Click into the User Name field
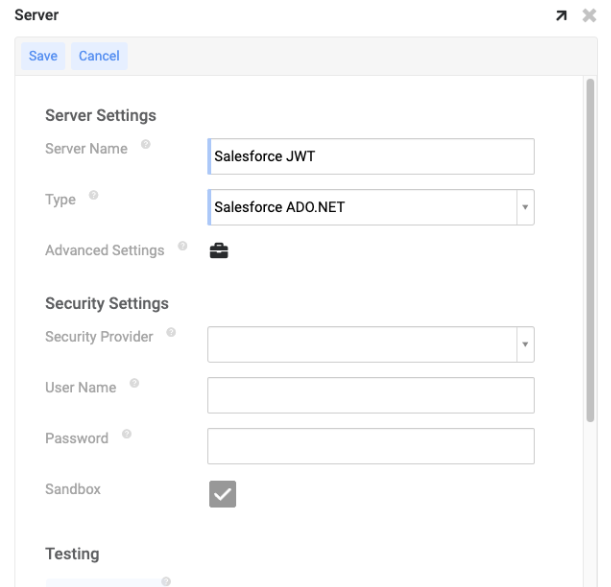The height and width of the screenshot is (587, 611). click(x=370, y=395)
